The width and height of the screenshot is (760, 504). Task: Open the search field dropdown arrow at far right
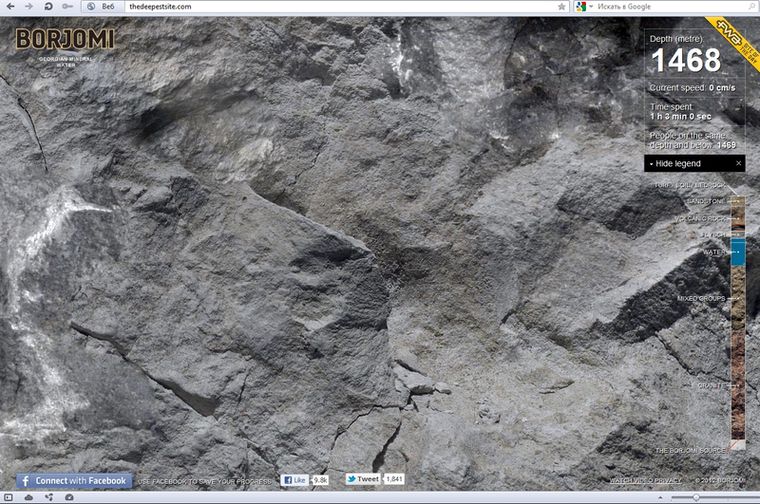pyautogui.click(x=751, y=6)
